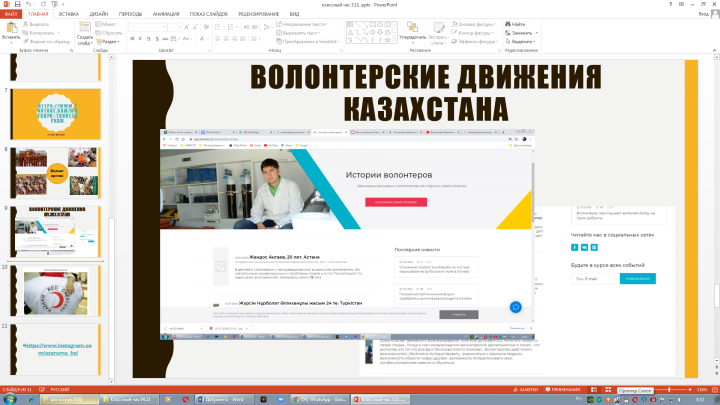Decrease font size with the smaller A icon
This screenshot has height=405, width=720.
[x=195, y=28]
